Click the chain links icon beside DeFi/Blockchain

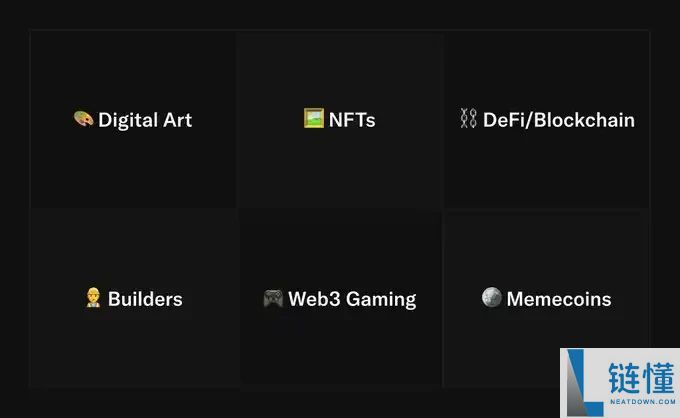tap(468, 118)
